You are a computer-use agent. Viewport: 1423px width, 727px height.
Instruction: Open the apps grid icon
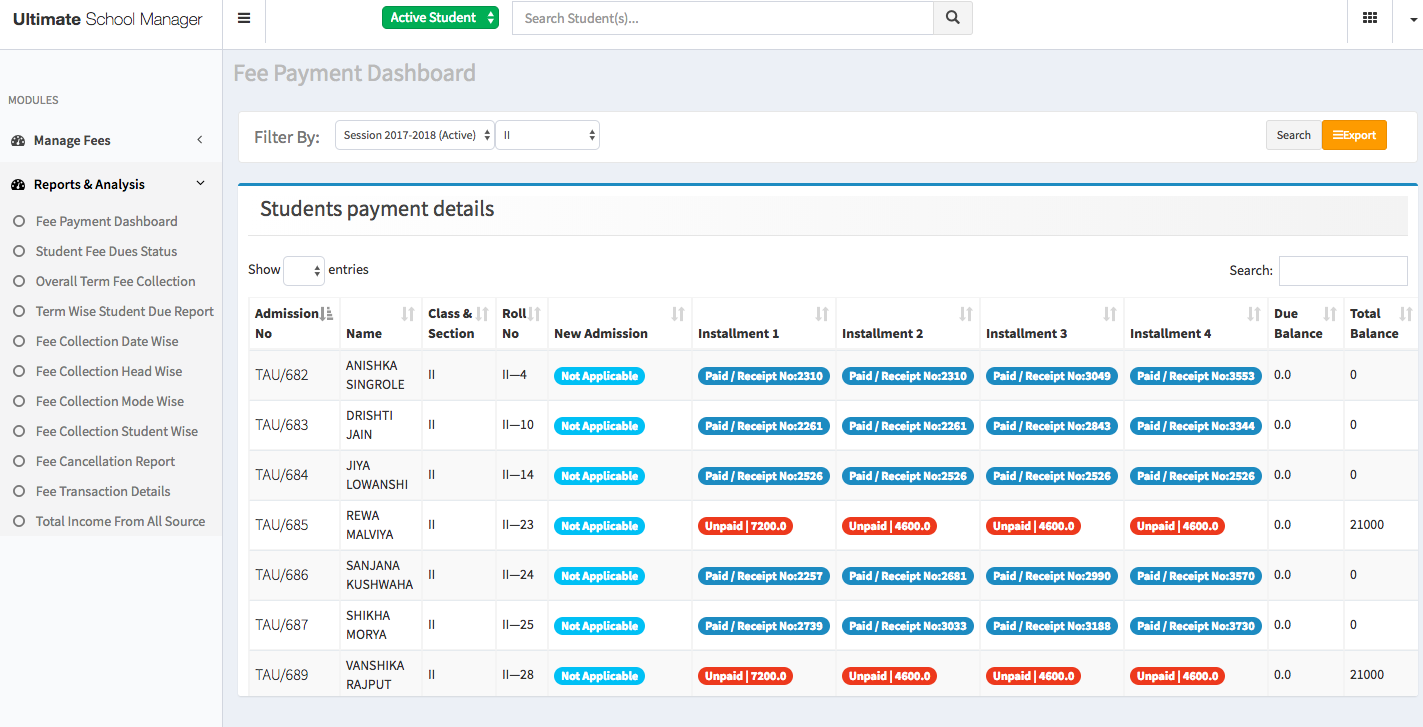pos(1370,18)
